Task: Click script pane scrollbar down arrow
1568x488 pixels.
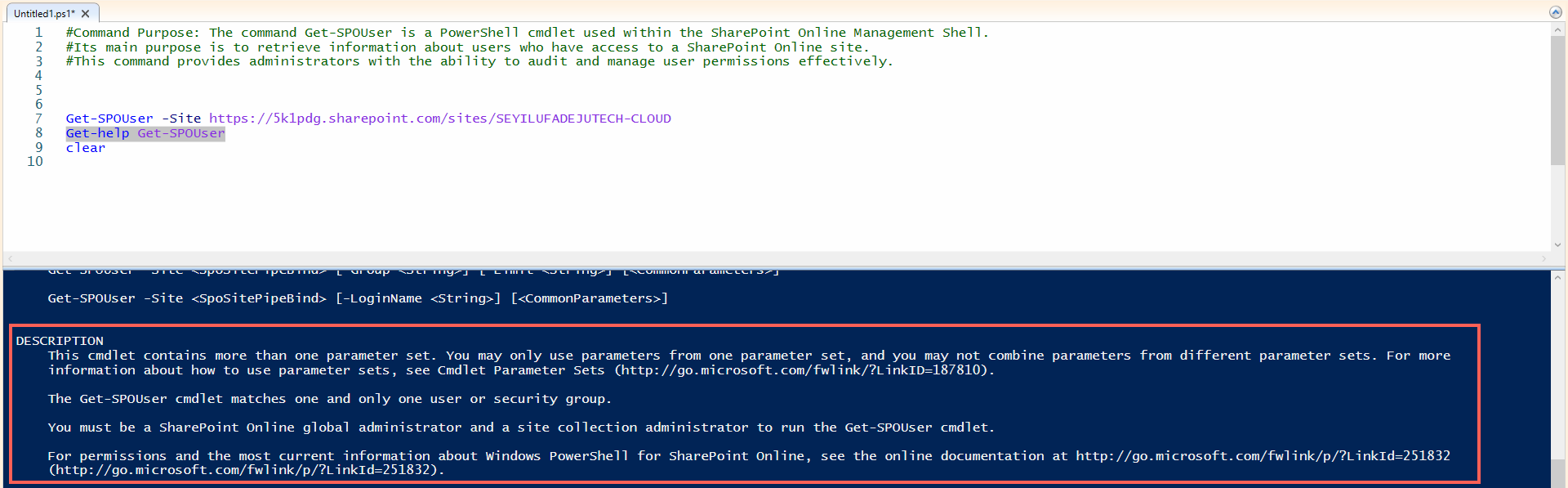Action: pos(1557,244)
